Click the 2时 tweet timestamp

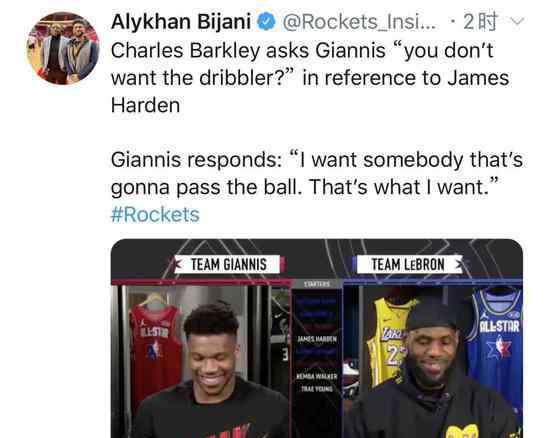(479, 22)
